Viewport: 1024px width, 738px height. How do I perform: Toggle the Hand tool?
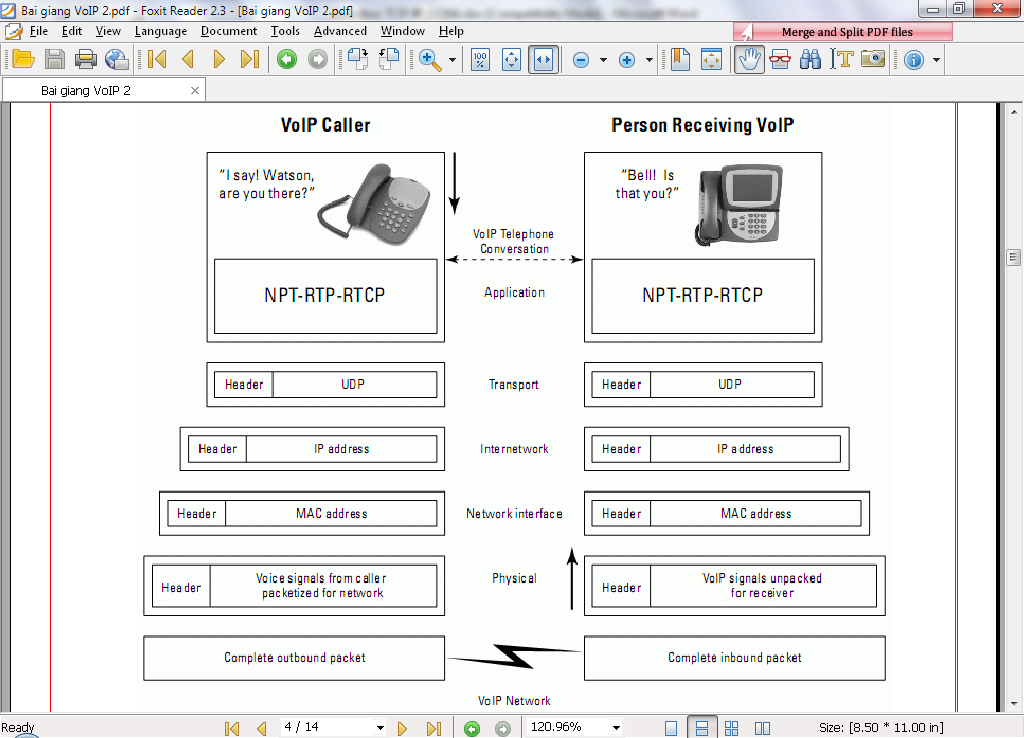pyautogui.click(x=749, y=59)
